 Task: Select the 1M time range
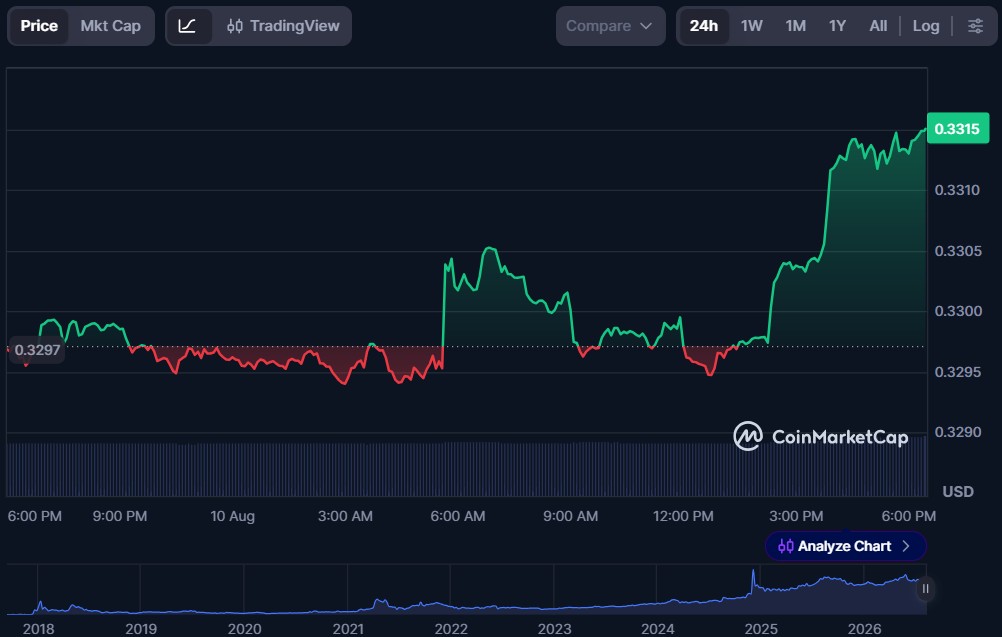pos(796,26)
